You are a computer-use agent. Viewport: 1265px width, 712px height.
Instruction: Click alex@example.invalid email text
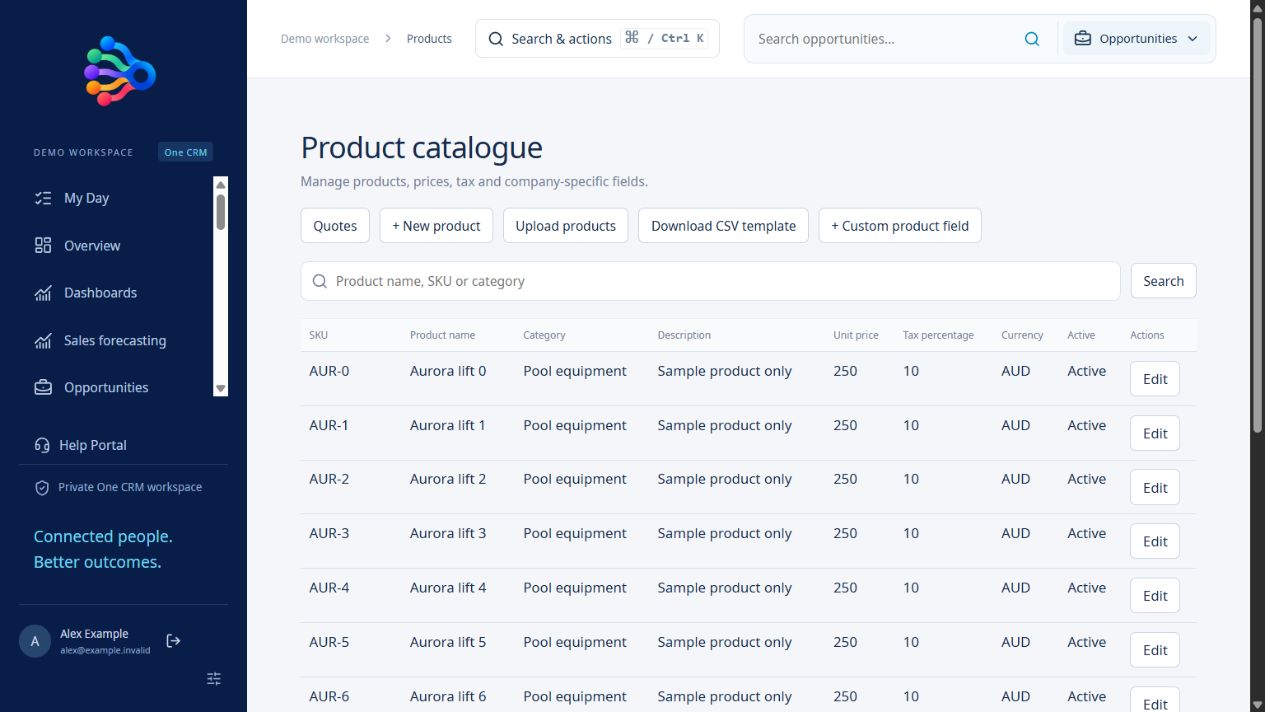(x=105, y=650)
